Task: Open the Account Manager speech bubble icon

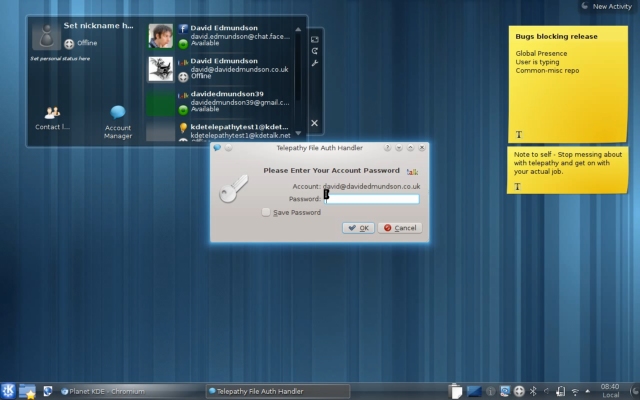Action: 118,112
